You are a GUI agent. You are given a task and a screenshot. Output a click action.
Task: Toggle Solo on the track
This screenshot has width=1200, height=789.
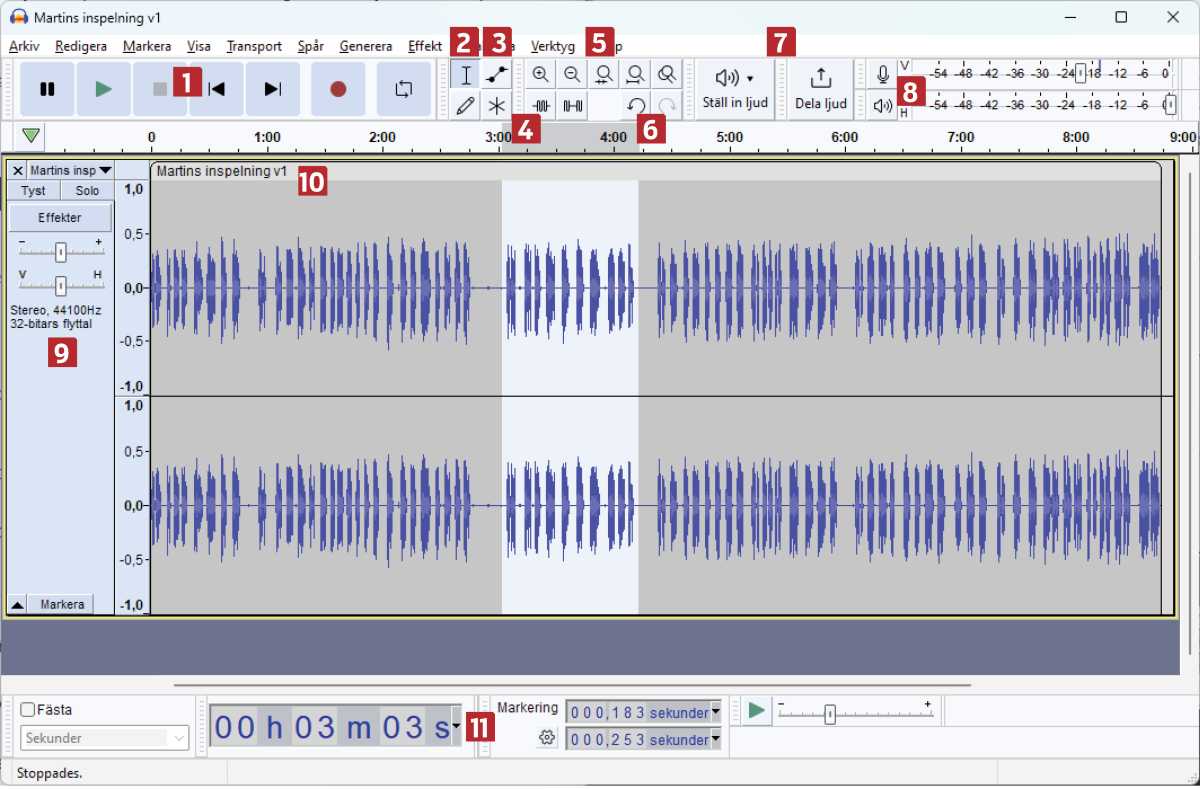87,191
